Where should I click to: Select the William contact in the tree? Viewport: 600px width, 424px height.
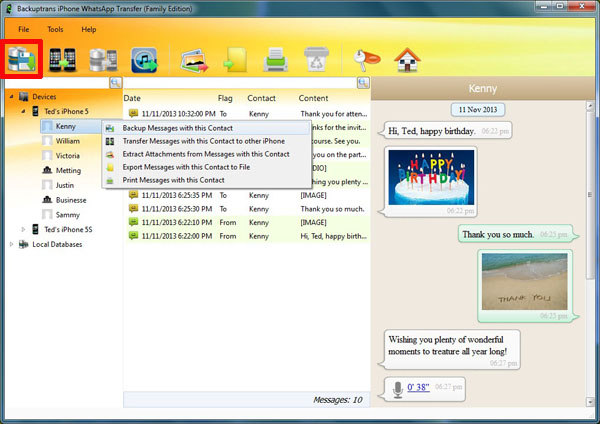click(68, 141)
